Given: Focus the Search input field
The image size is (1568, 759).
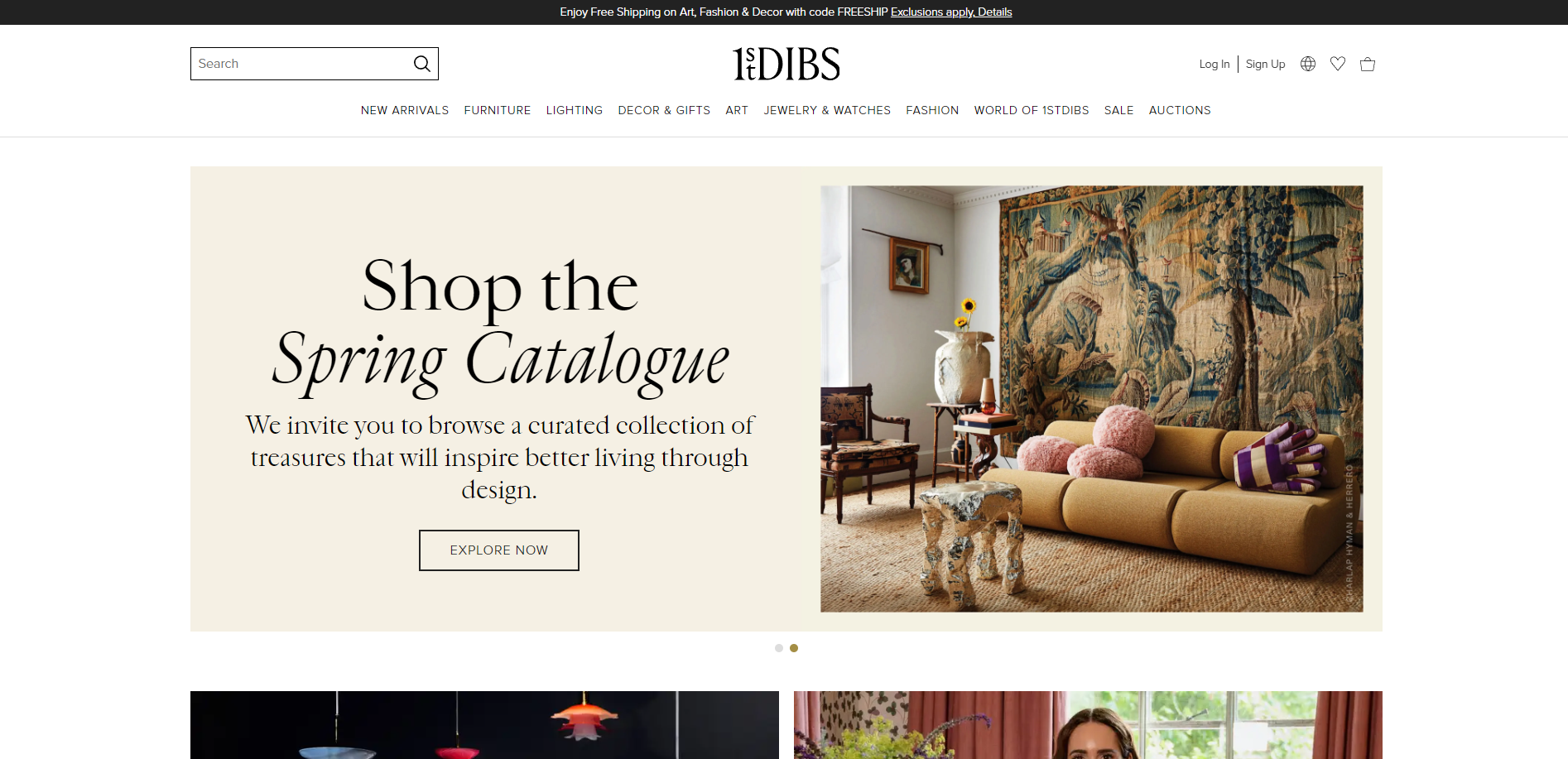Looking at the screenshot, I should coord(302,64).
